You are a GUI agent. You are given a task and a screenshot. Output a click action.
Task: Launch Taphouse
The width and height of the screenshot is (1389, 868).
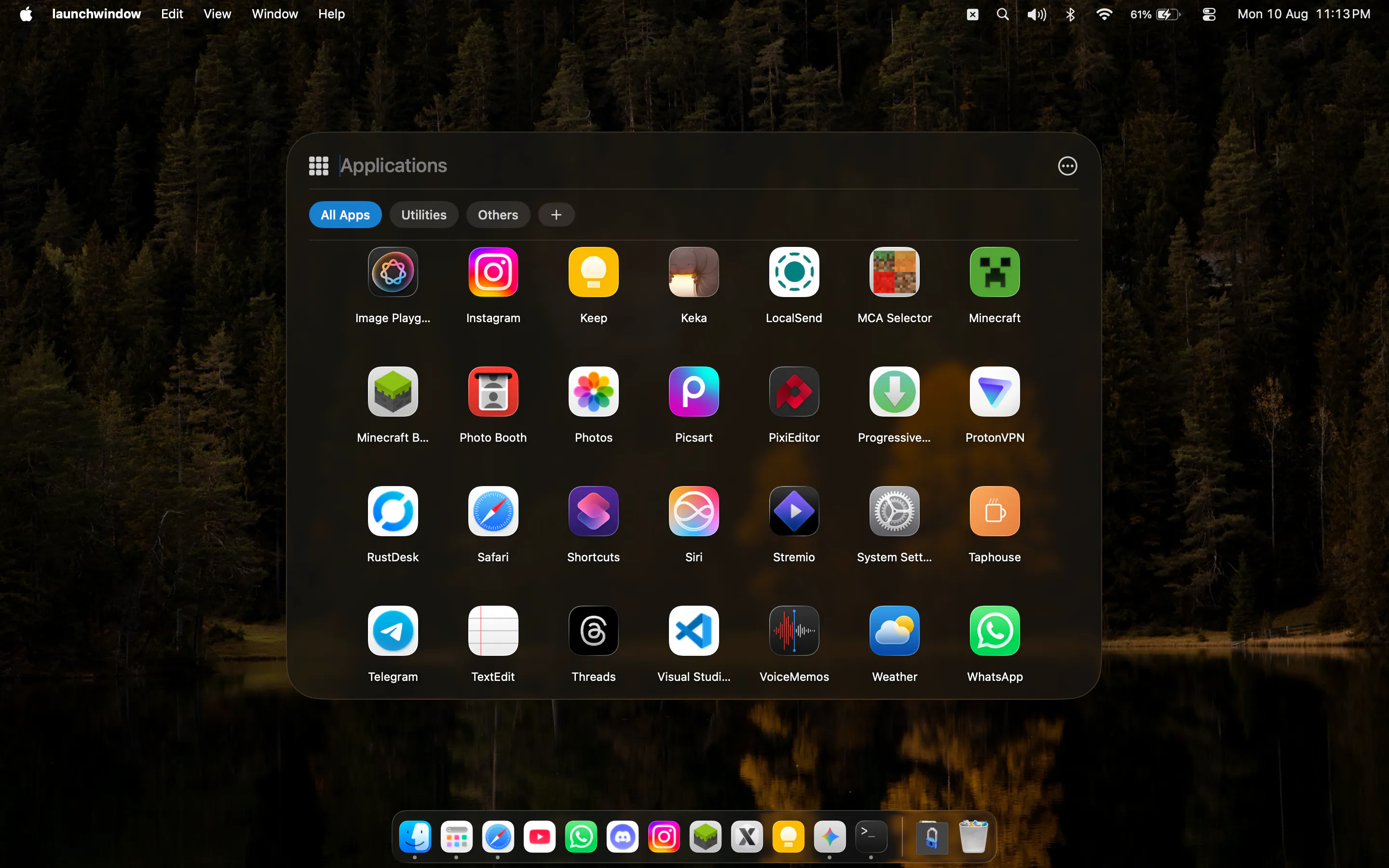tap(994, 511)
